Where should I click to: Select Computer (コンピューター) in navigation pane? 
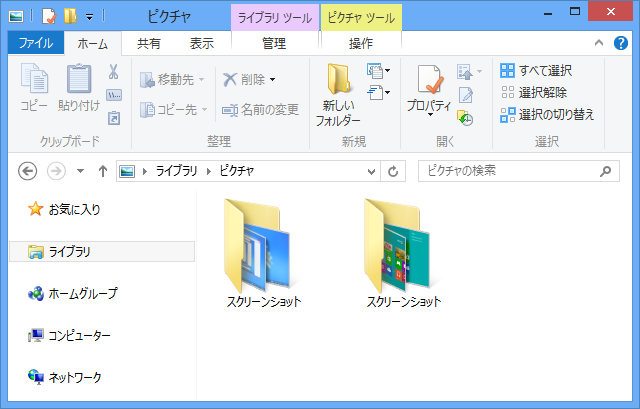[x=69, y=336]
